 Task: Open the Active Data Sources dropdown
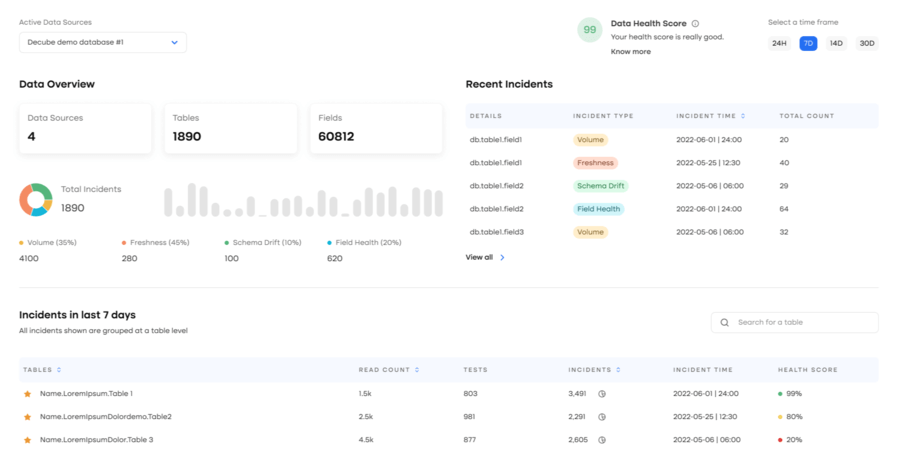click(x=103, y=42)
